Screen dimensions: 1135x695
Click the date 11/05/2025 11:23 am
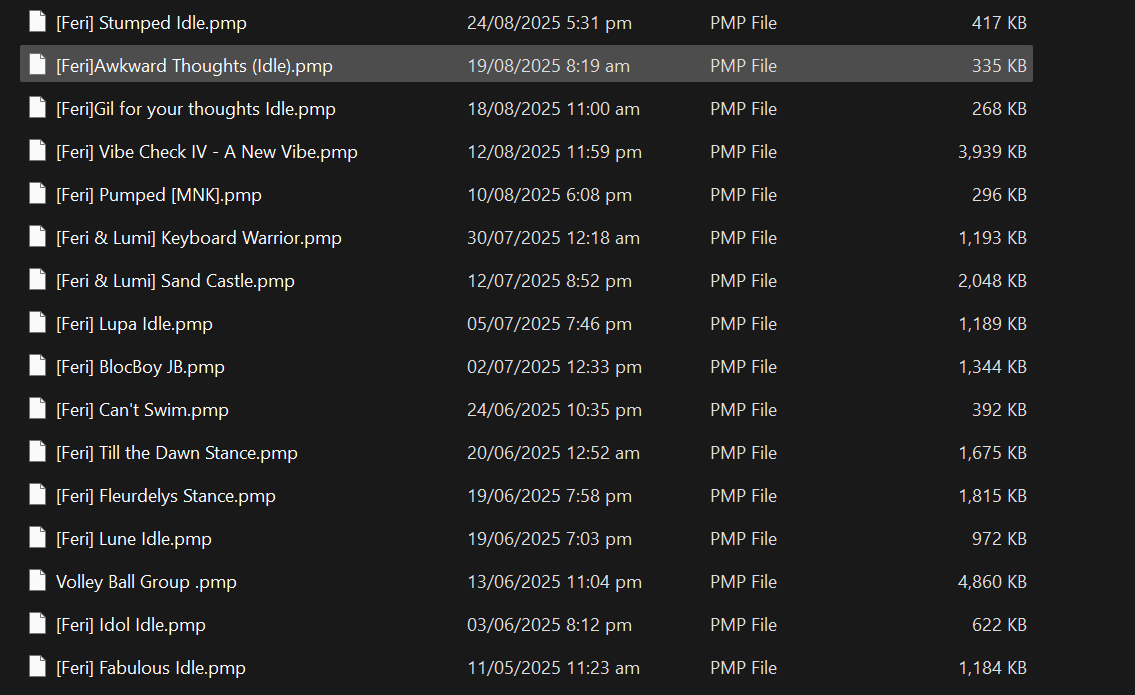554,668
